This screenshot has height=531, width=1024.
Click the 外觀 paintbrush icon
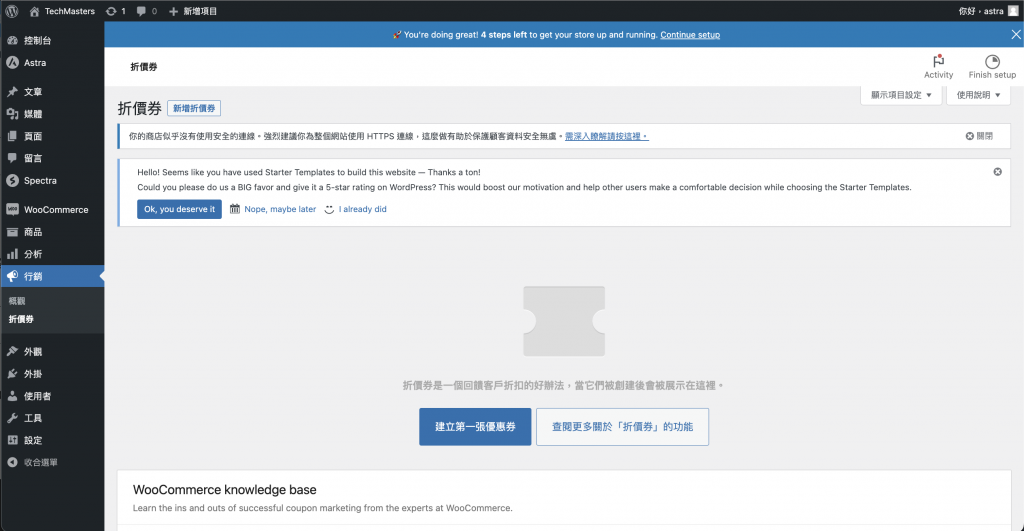(12, 351)
